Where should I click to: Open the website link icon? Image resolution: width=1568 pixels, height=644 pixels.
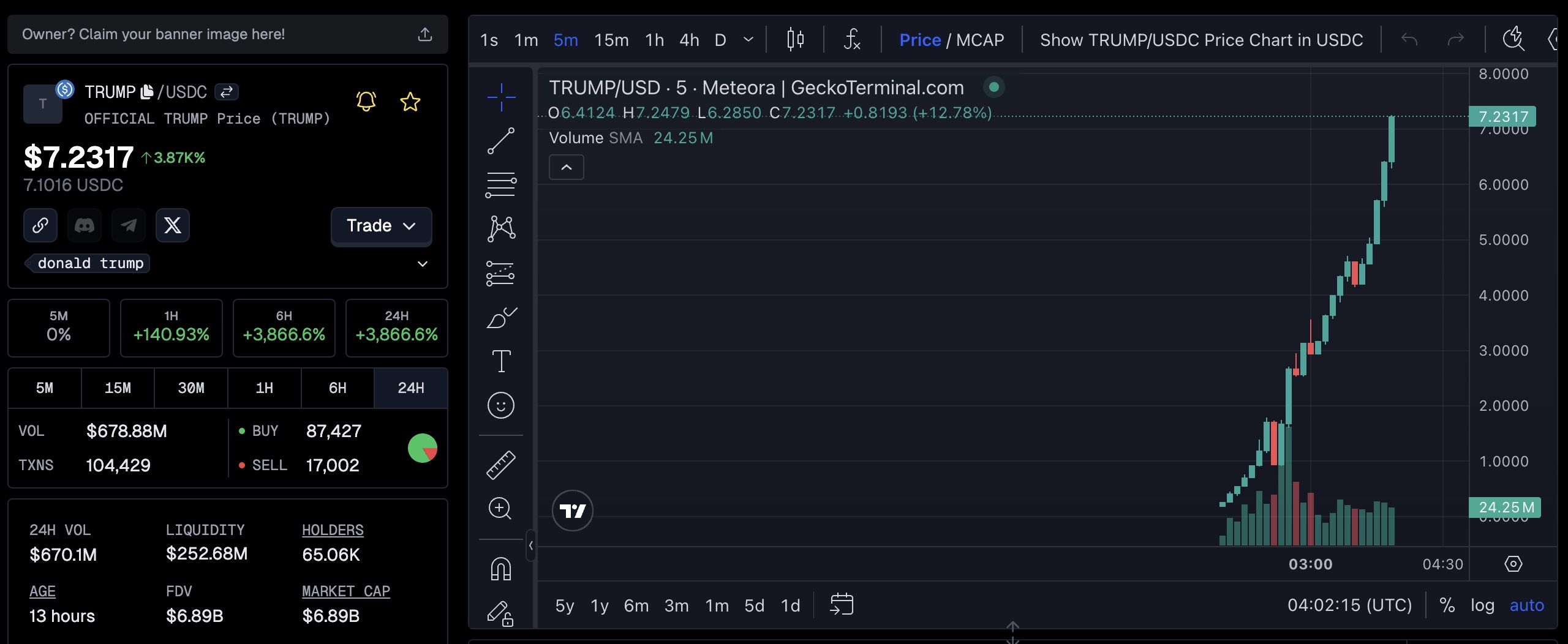coord(40,225)
